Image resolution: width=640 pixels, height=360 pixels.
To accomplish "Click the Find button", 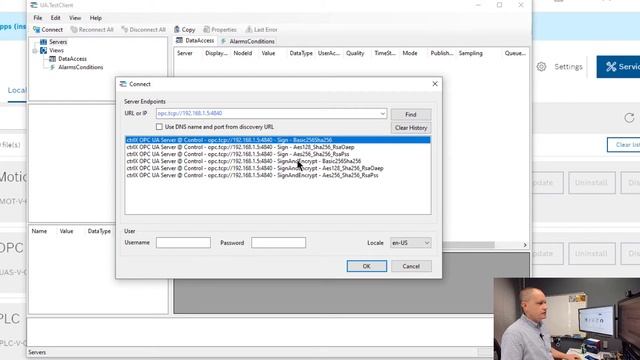I will [x=411, y=115].
